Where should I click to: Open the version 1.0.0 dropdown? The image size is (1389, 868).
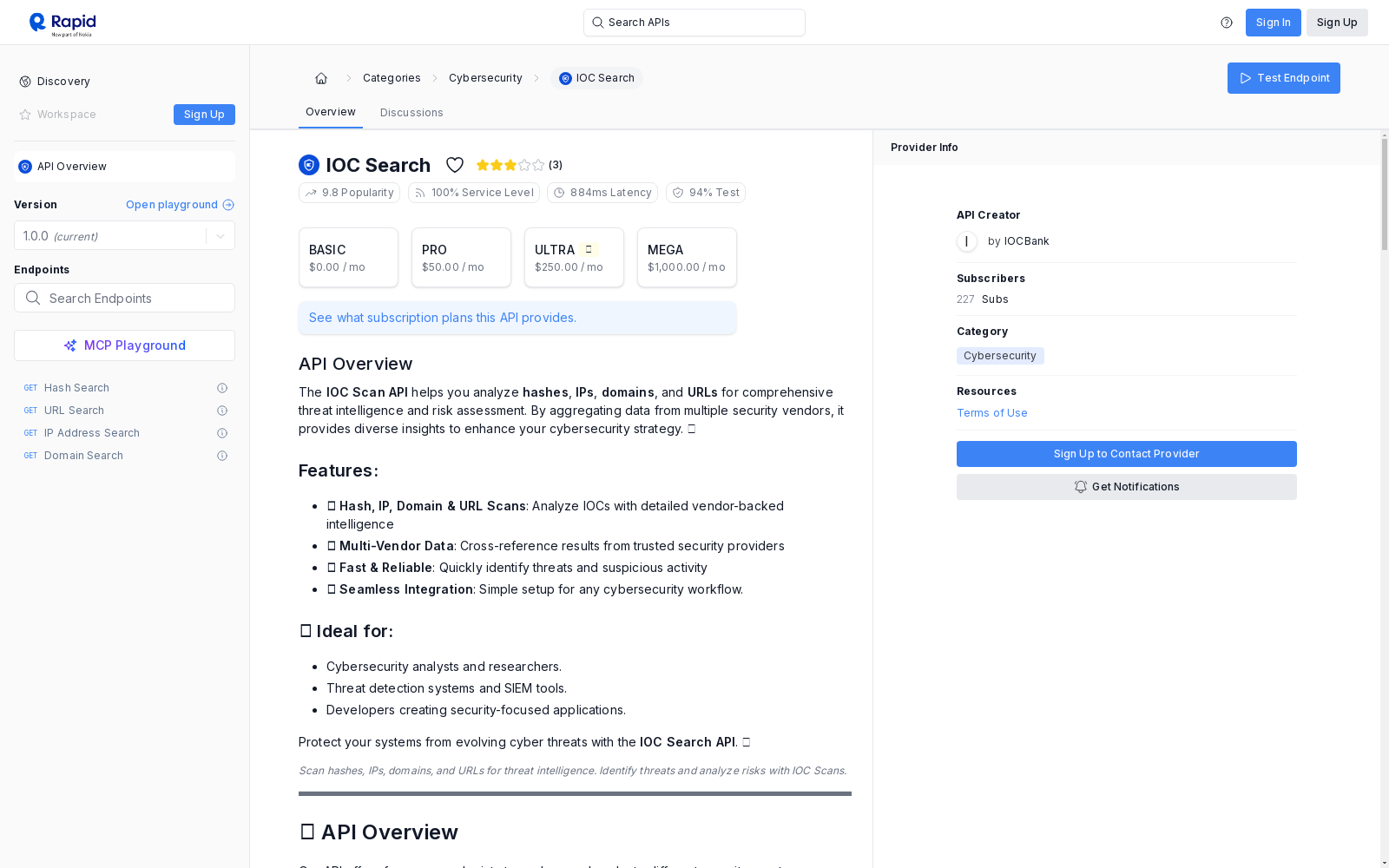(x=124, y=236)
